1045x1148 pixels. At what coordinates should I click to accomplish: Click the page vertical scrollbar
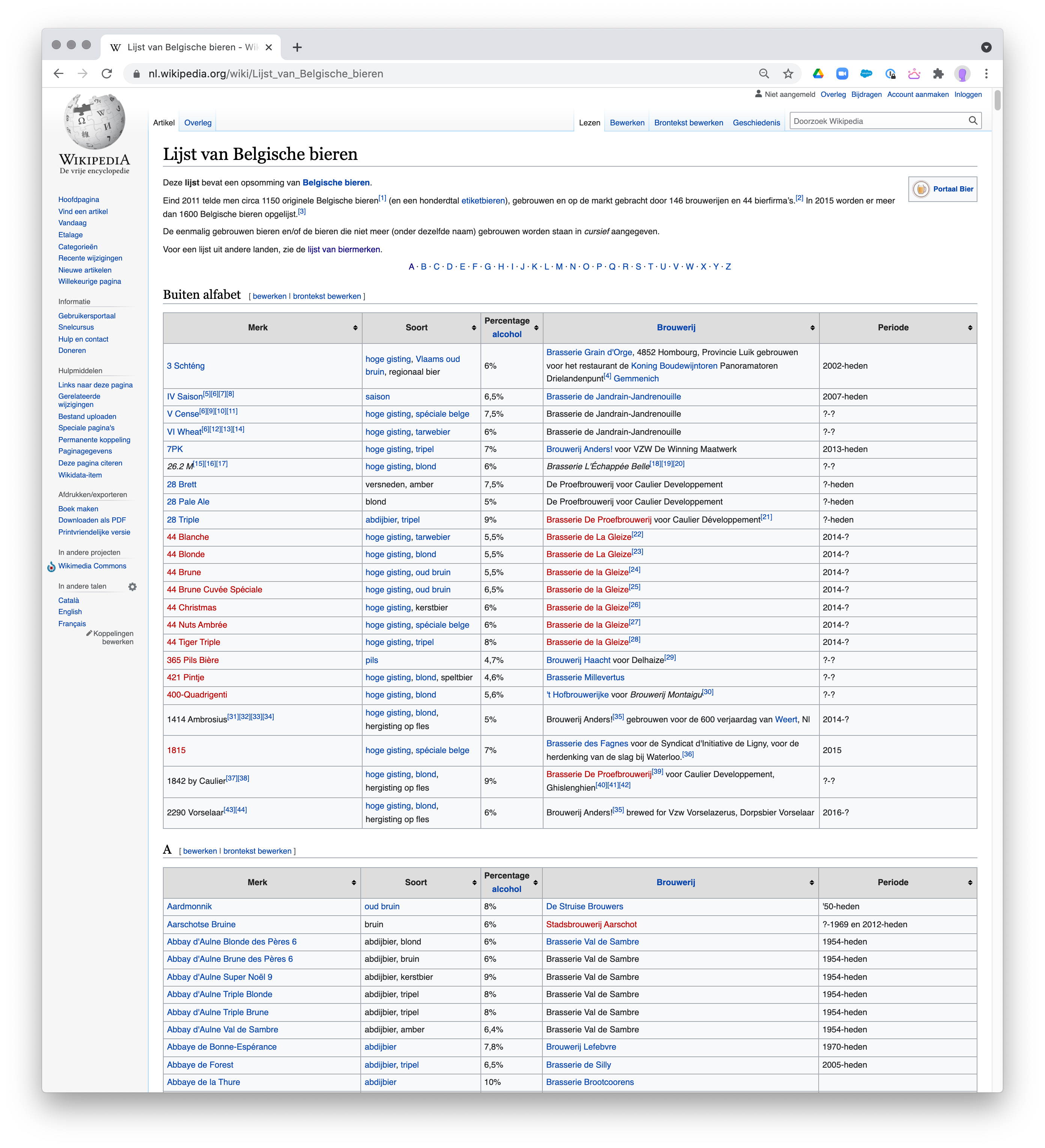(x=997, y=99)
